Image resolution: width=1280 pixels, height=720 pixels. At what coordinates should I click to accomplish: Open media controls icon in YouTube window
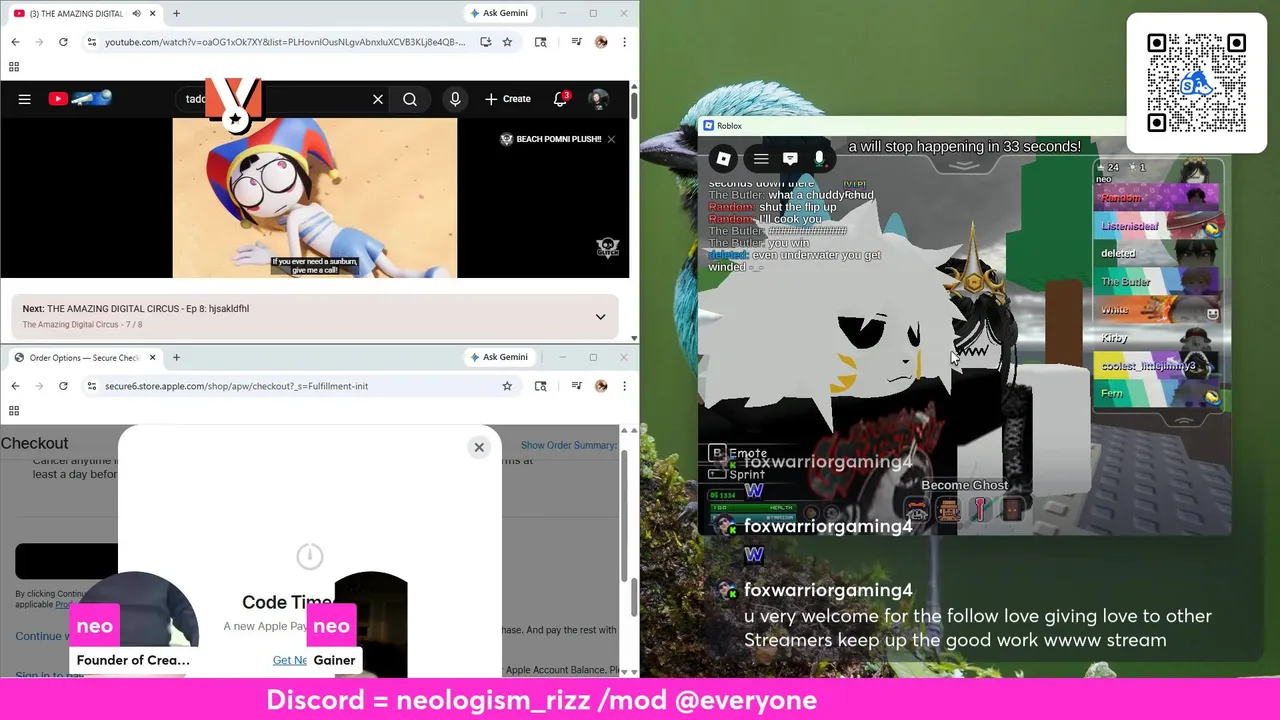pos(577,42)
